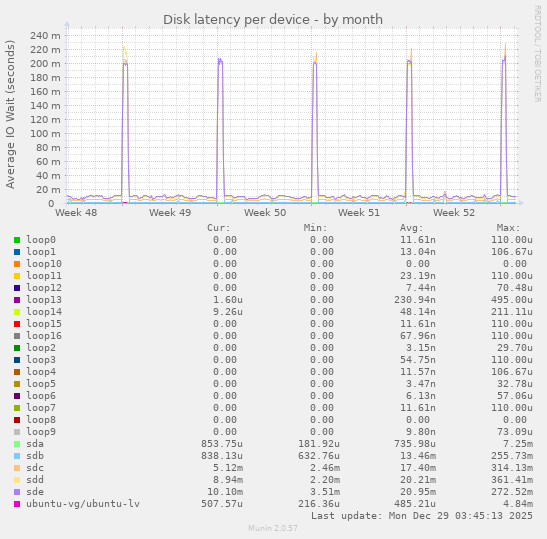Viewport: 547px width, 539px height.
Task: Click the 'Last update' timestamp line
Action: 422,516
